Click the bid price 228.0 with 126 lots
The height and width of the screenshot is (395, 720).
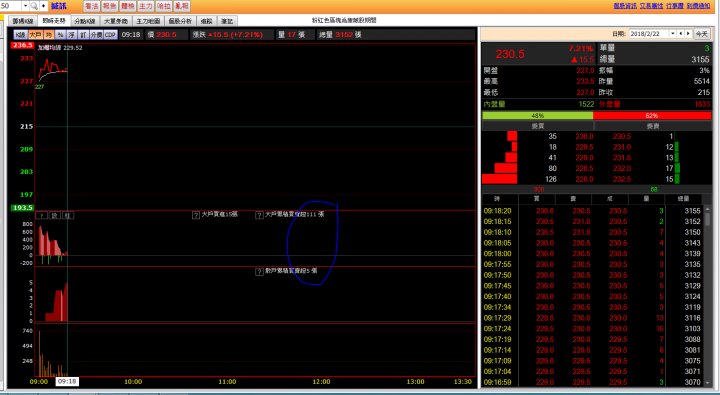point(584,179)
